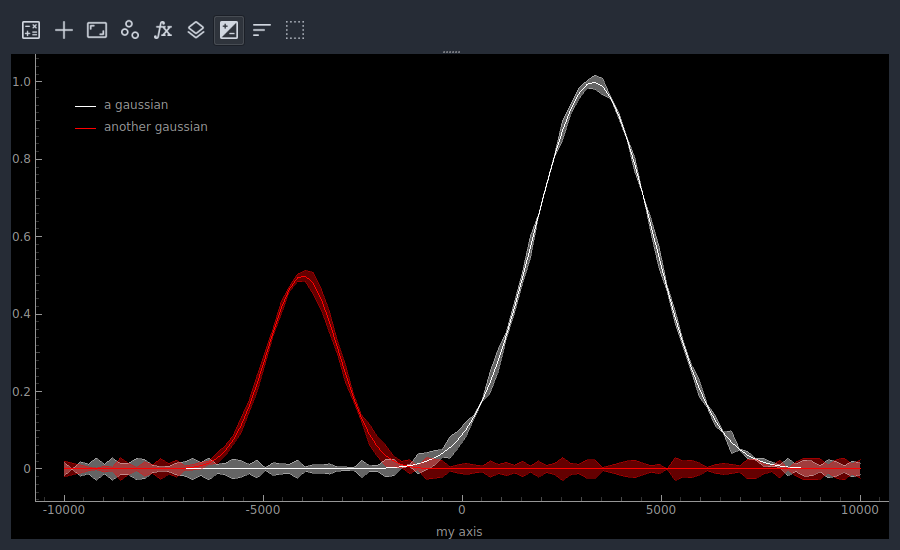Image resolution: width=900 pixels, height=550 pixels.
Task: Click the left-aligned sort lines icon
Action: point(262,30)
